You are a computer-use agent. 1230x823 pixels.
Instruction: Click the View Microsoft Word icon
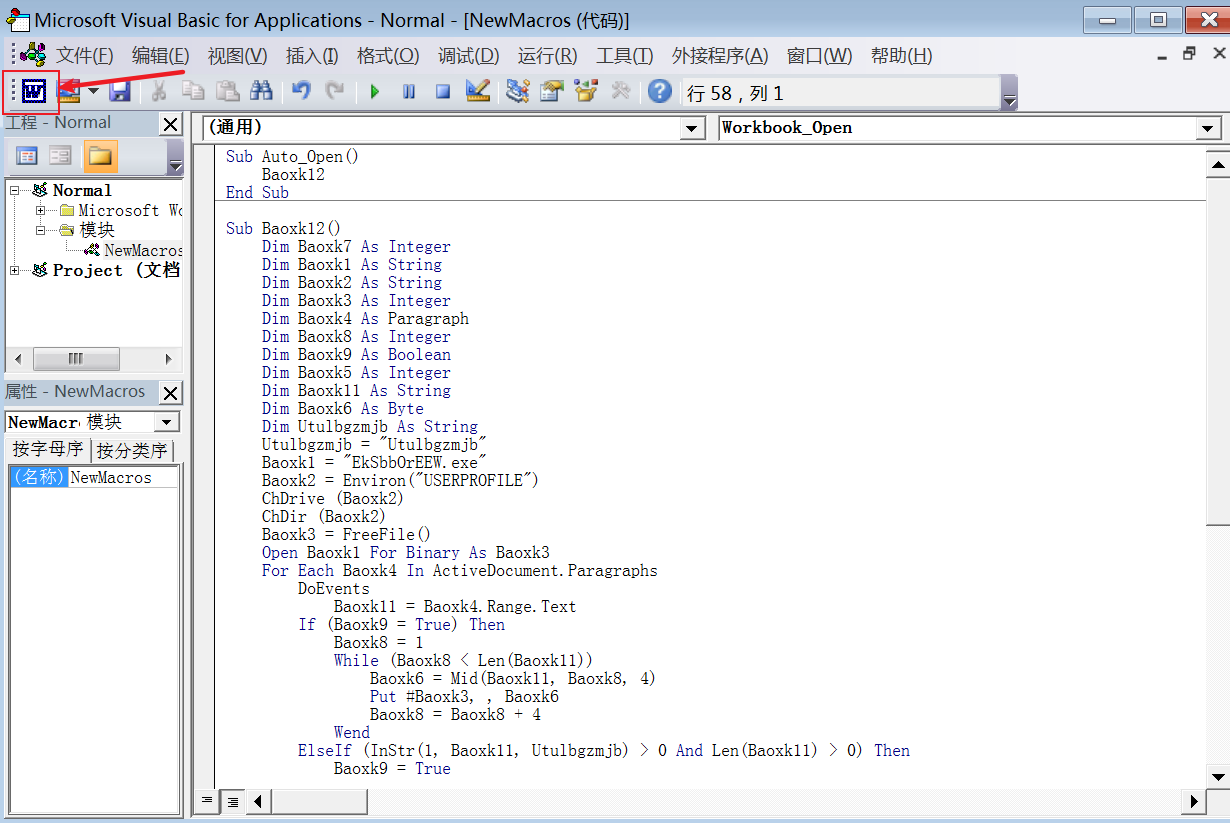click(34, 92)
